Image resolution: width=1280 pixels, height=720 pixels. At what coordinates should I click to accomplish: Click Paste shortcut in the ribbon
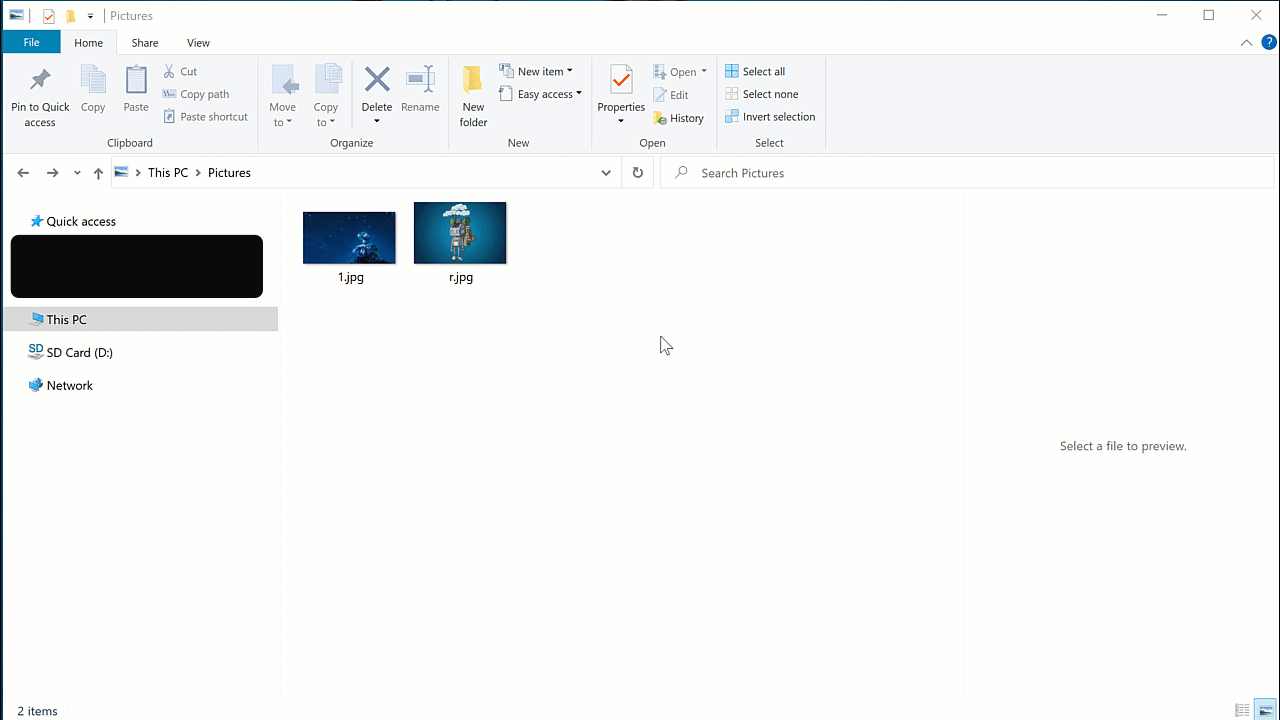(205, 117)
